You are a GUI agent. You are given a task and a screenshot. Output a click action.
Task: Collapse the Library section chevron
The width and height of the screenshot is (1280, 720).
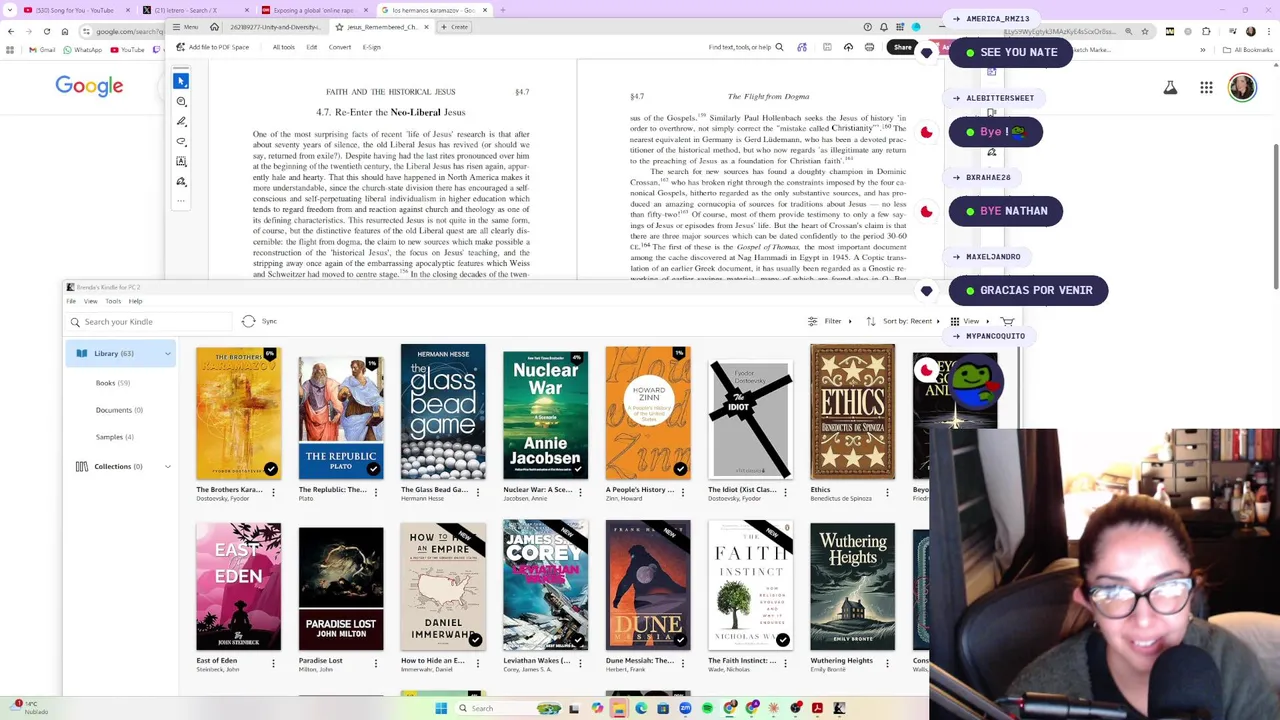[x=167, y=354]
